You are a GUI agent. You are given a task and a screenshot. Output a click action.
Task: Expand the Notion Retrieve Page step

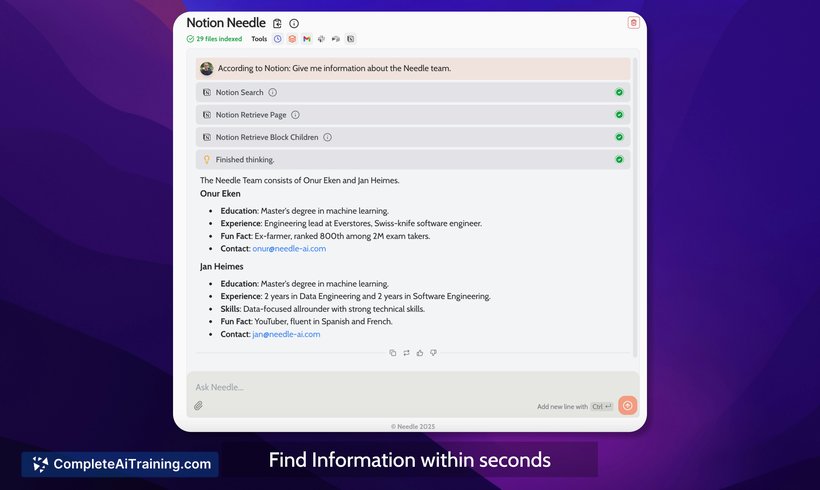tap(413, 115)
